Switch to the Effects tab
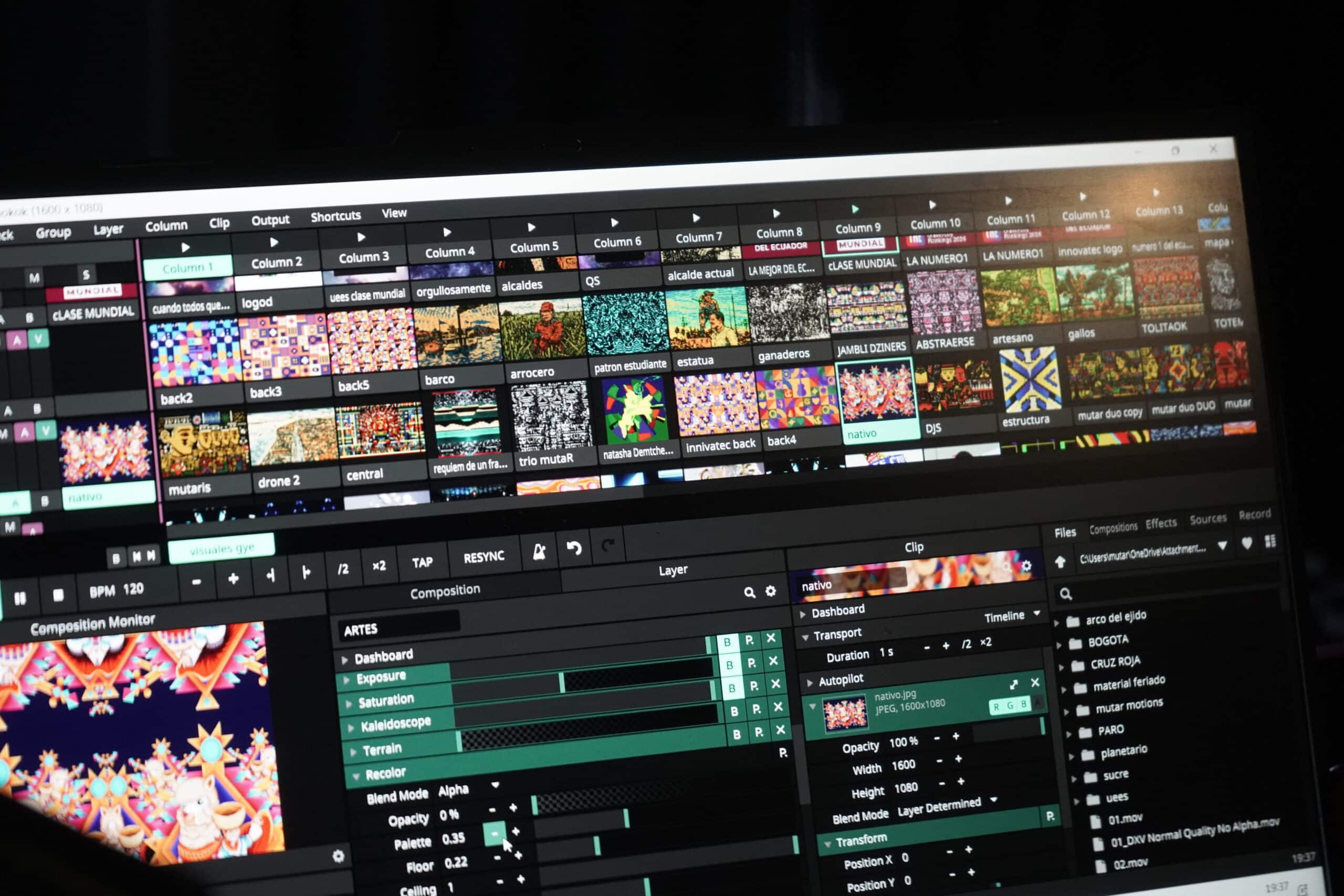1344x896 pixels. [1161, 523]
